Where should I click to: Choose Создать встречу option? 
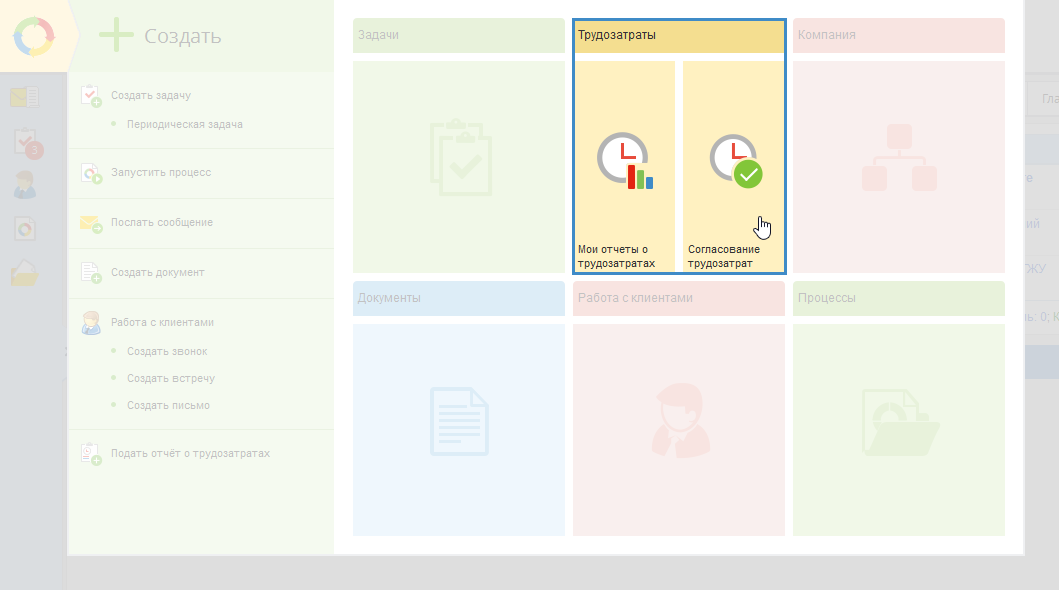coord(171,378)
